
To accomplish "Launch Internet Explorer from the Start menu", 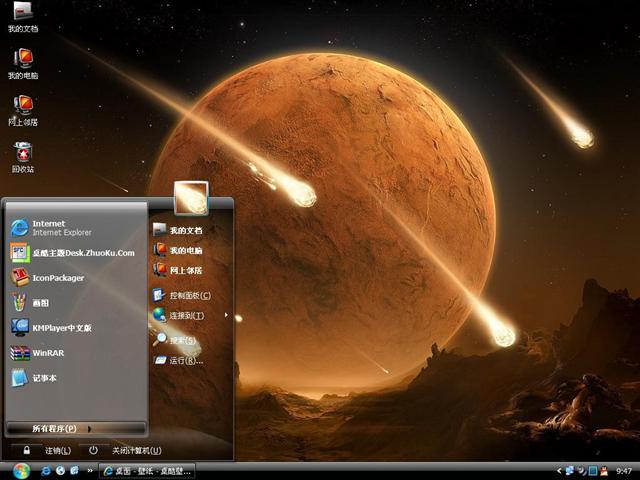I will (77, 228).
